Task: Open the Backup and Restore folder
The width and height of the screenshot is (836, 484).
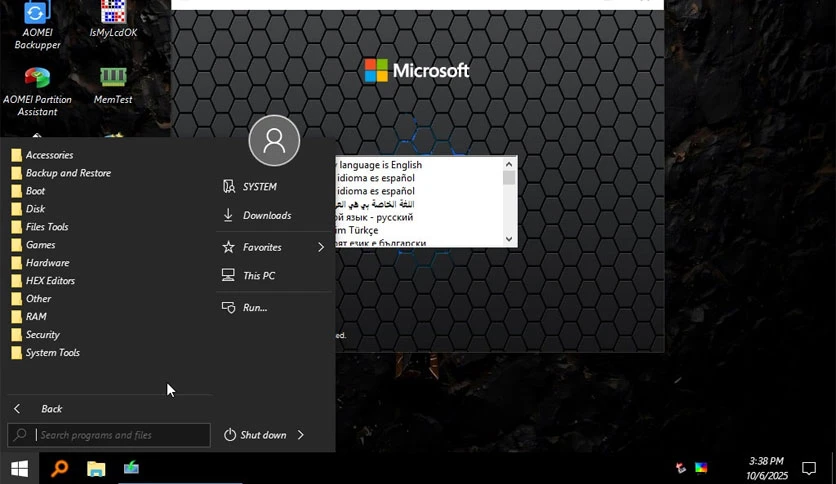Action: [x=61, y=173]
